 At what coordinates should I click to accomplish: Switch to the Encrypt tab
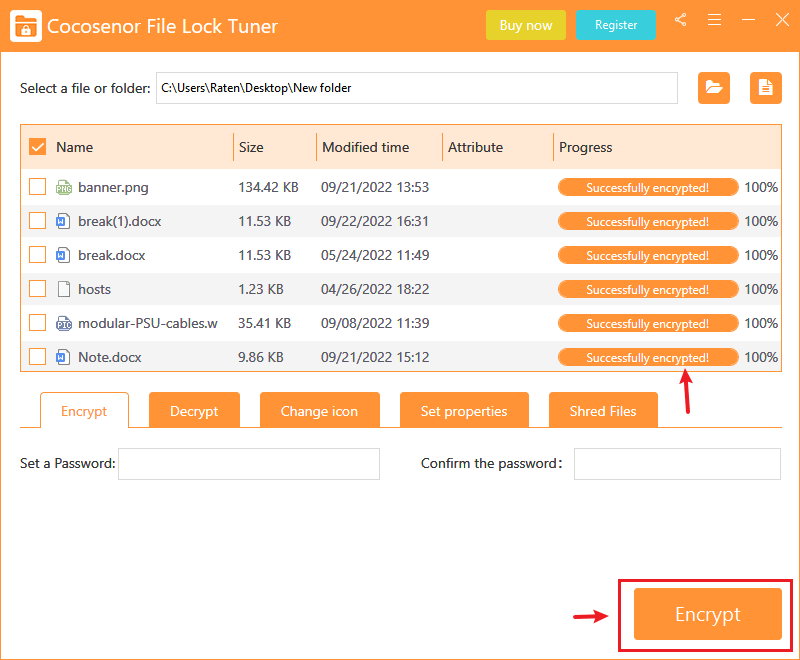coord(84,411)
